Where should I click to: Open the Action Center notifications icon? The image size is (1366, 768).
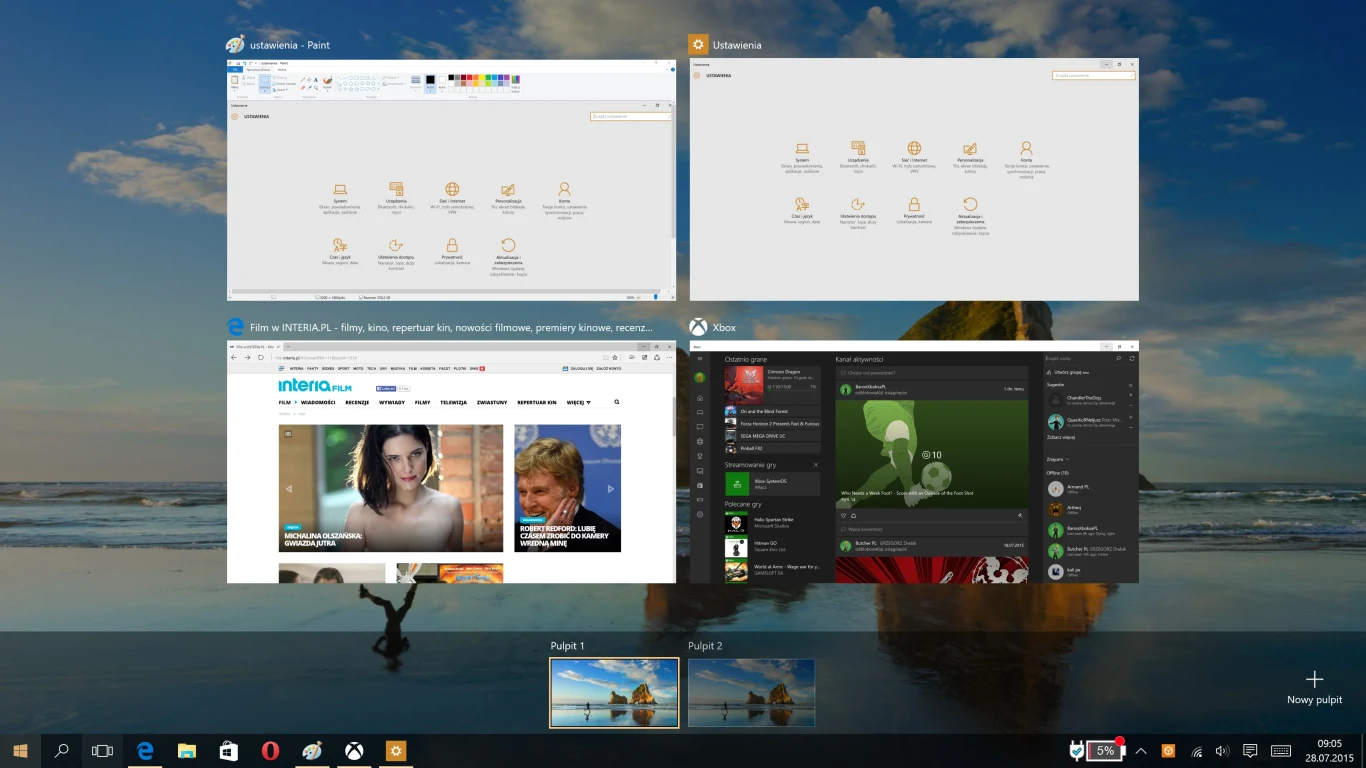point(1250,751)
